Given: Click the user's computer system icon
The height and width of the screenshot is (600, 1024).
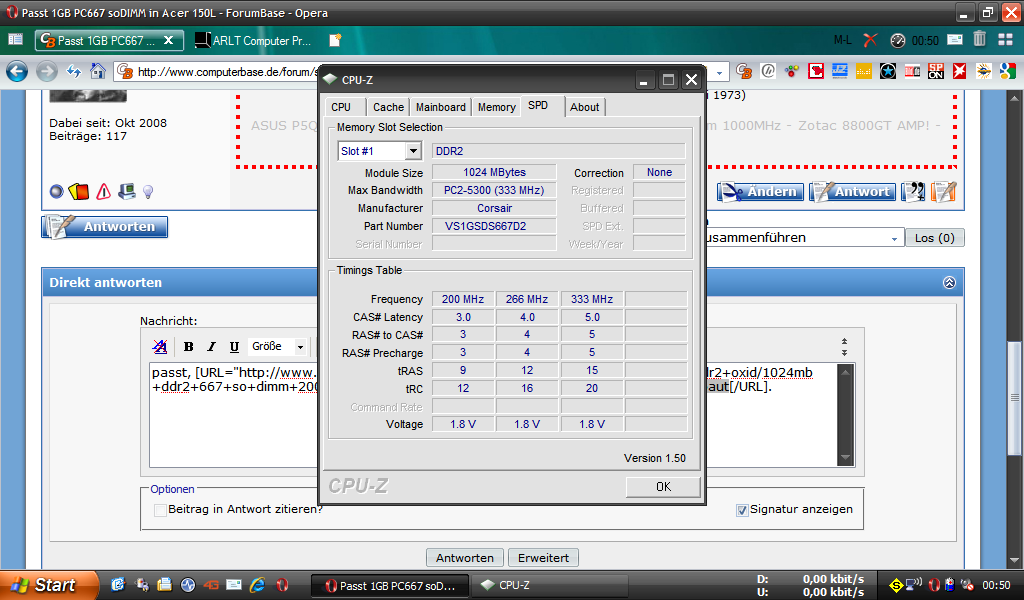Looking at the screenshot, I should click(x=127, y=191).
